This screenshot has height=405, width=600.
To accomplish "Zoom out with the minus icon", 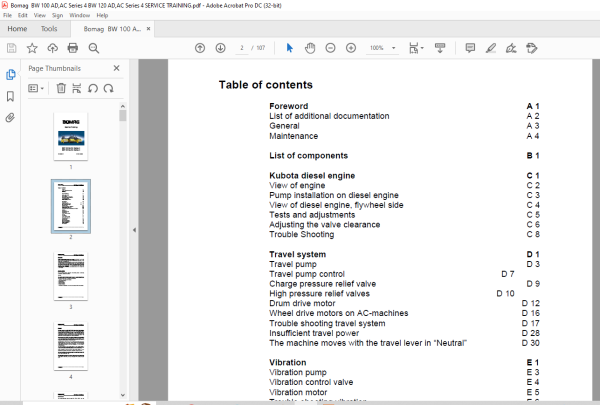I will 330,48.
